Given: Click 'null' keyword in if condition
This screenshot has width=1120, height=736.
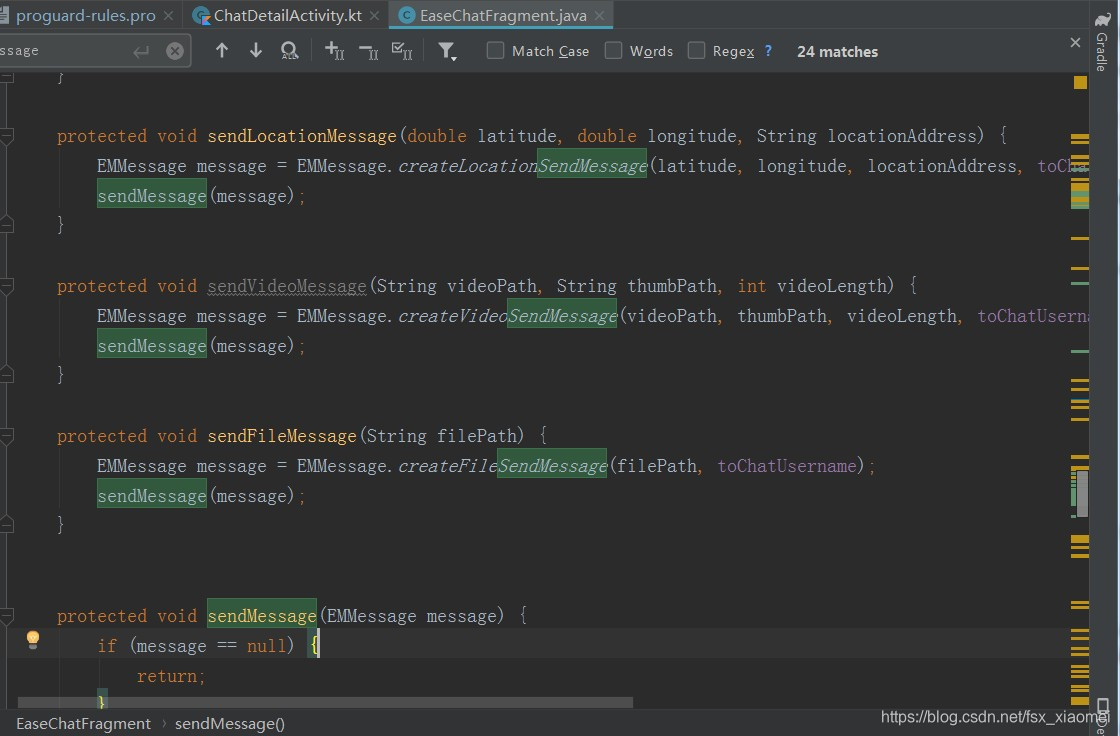Looking at the screenshot, I should 266,646.
